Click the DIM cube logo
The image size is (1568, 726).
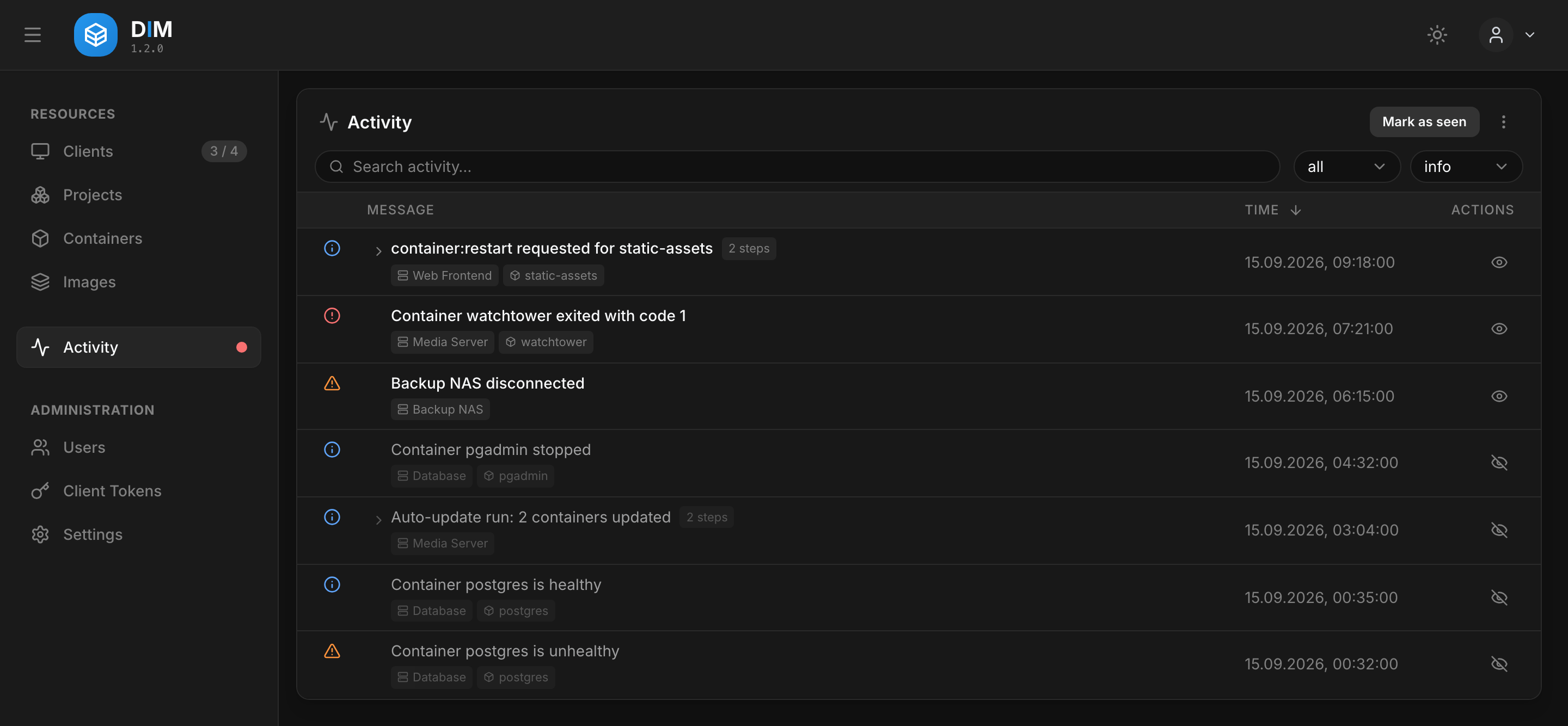point(96,35)
